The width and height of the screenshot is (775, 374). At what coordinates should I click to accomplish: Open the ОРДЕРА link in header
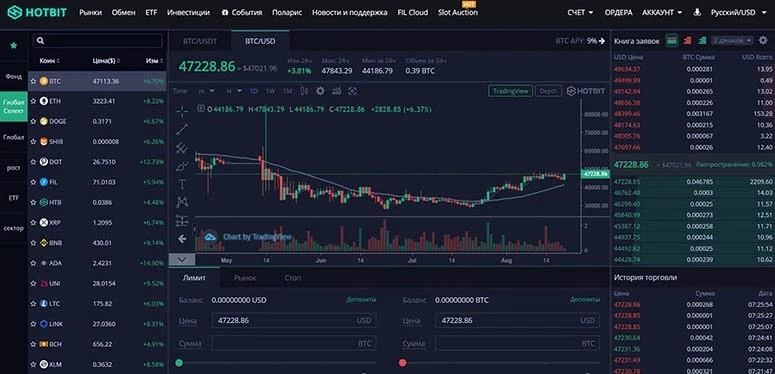point(618,12)
